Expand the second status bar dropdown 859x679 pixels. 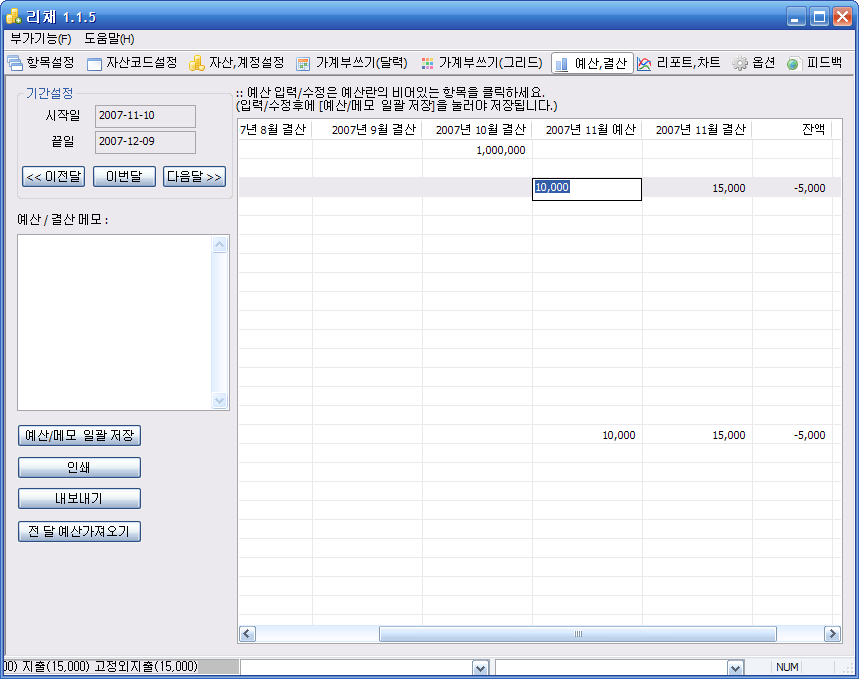736,668
